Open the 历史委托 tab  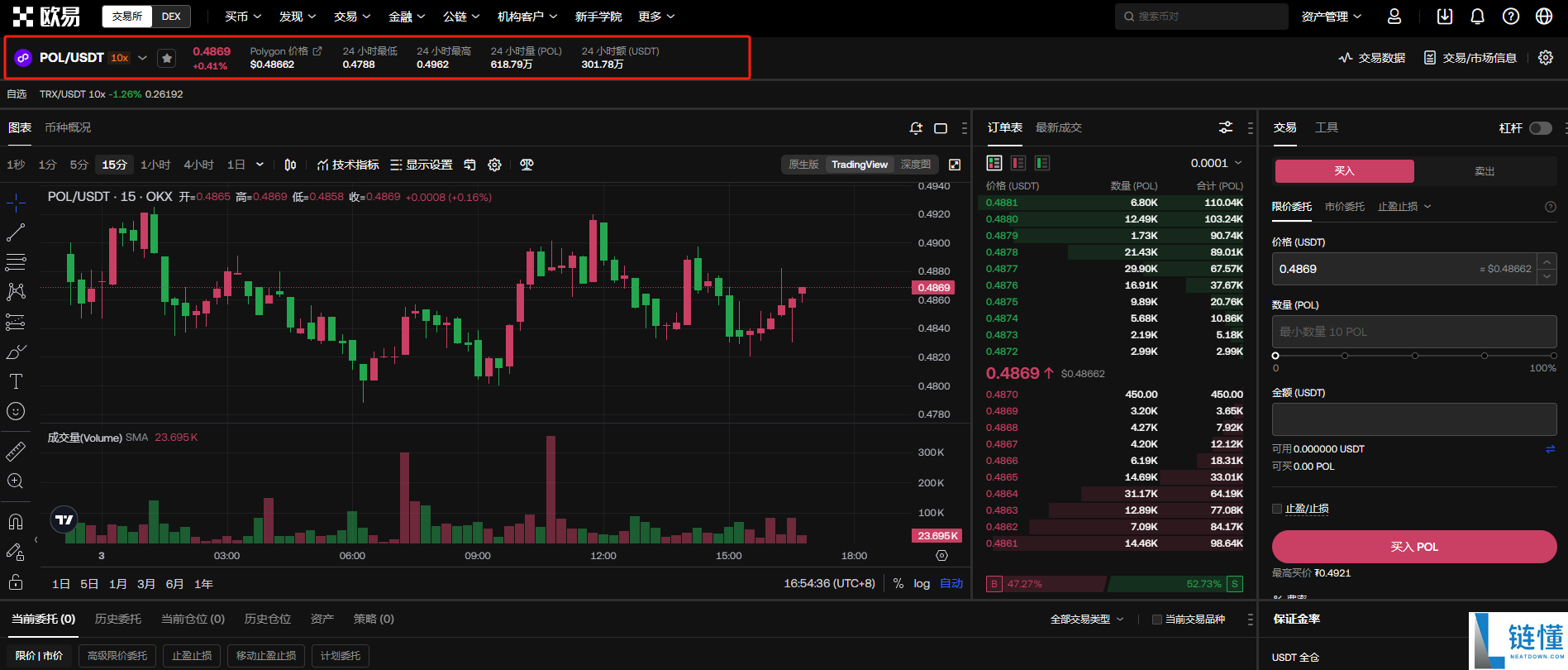coord(118,619)
